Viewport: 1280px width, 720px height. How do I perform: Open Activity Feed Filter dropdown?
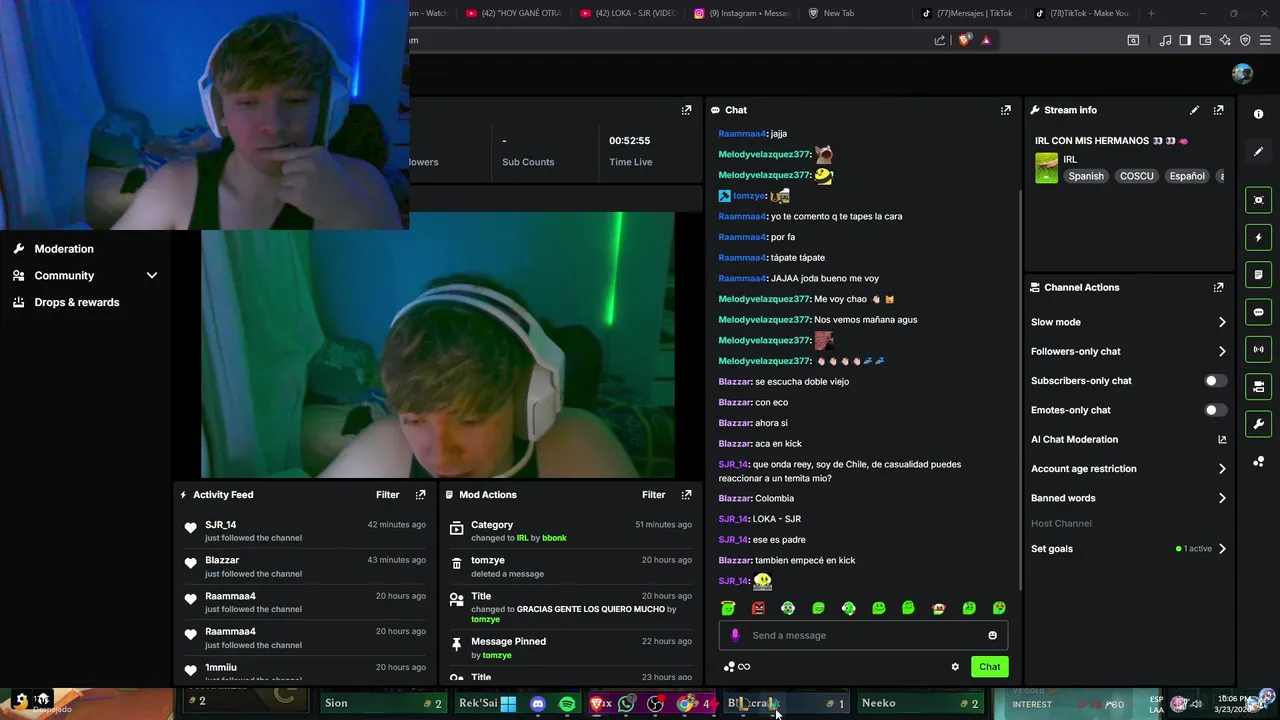[387, 494]
